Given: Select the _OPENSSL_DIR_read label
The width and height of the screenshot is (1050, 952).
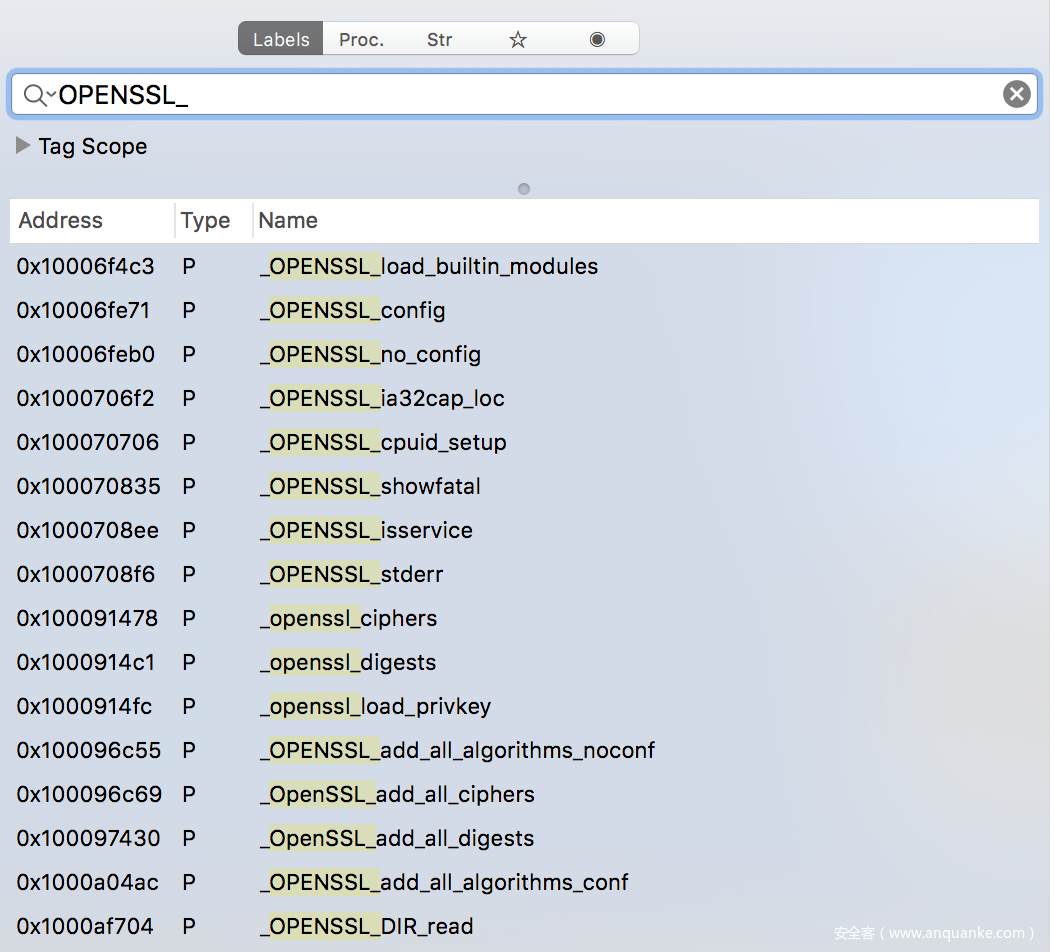Looking at the screenshot, I should click(367, 927).
